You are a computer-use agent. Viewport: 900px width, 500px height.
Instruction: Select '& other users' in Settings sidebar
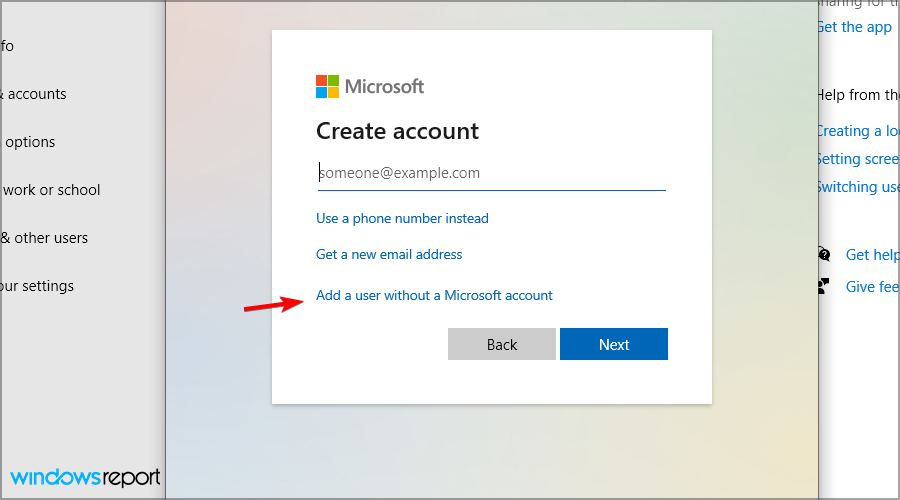44,238
